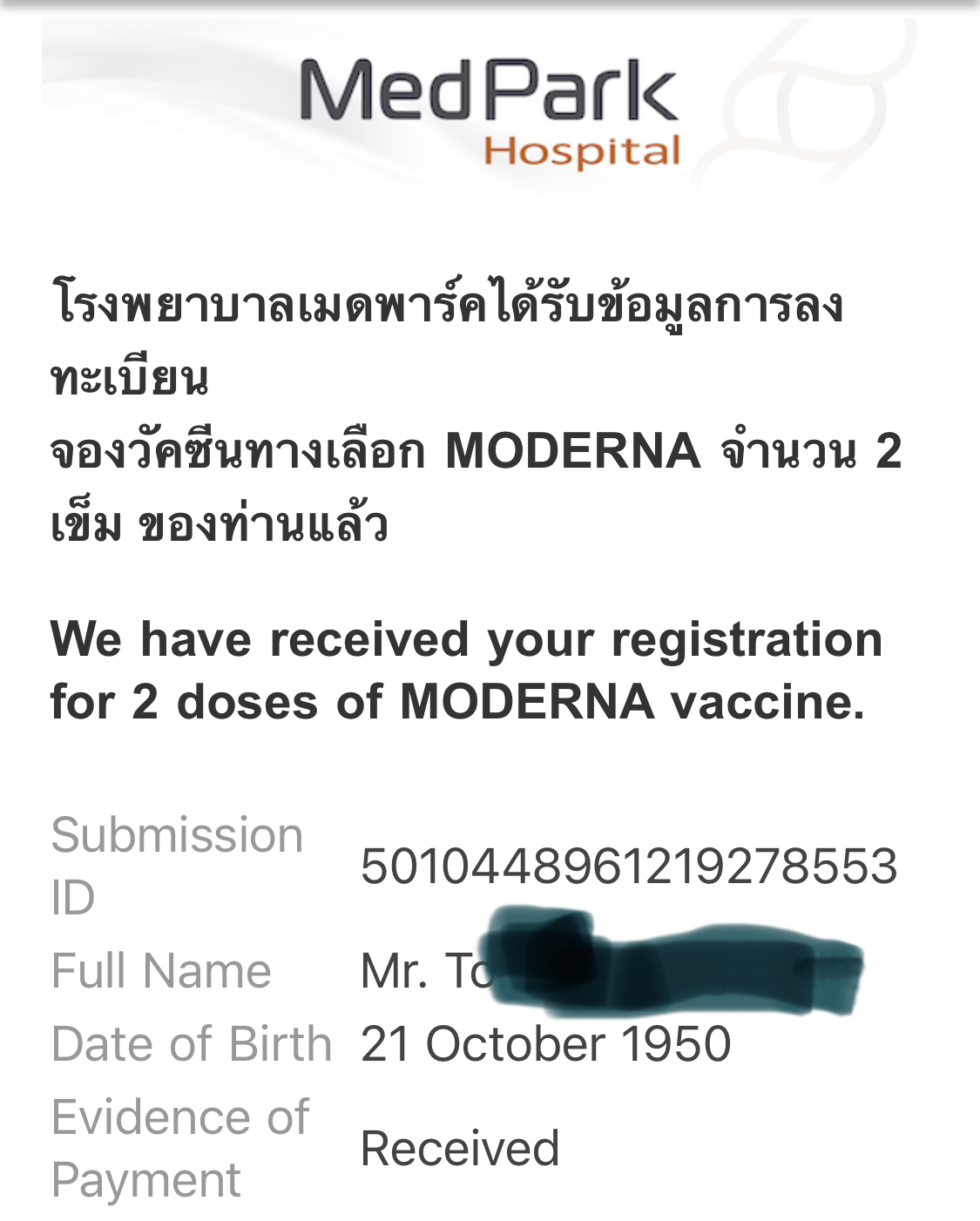
Task: Select the submission number 5010448961219278553
Action: [628, 866]
